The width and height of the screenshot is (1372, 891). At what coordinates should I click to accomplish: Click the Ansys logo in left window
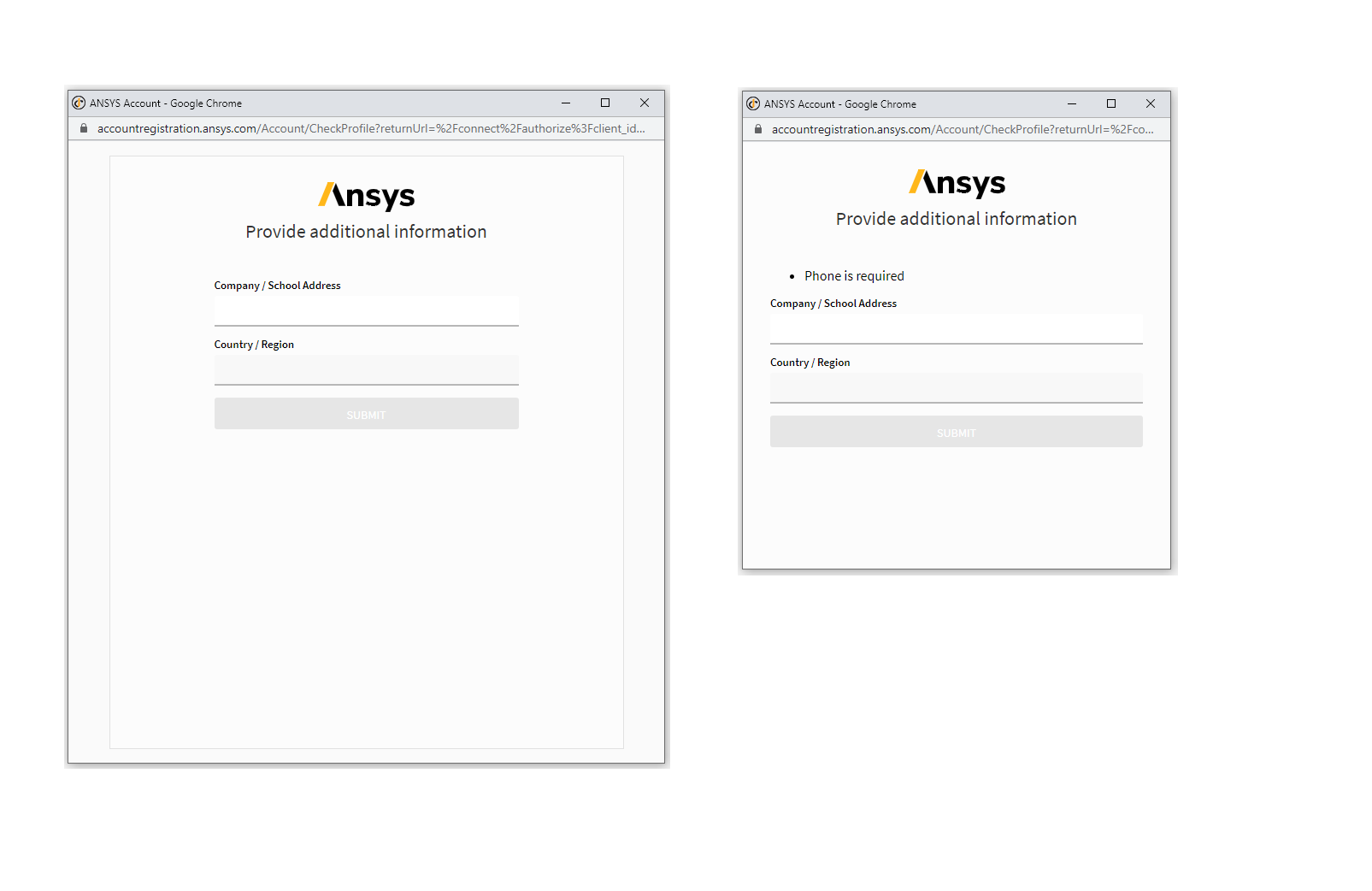(366, 196)
